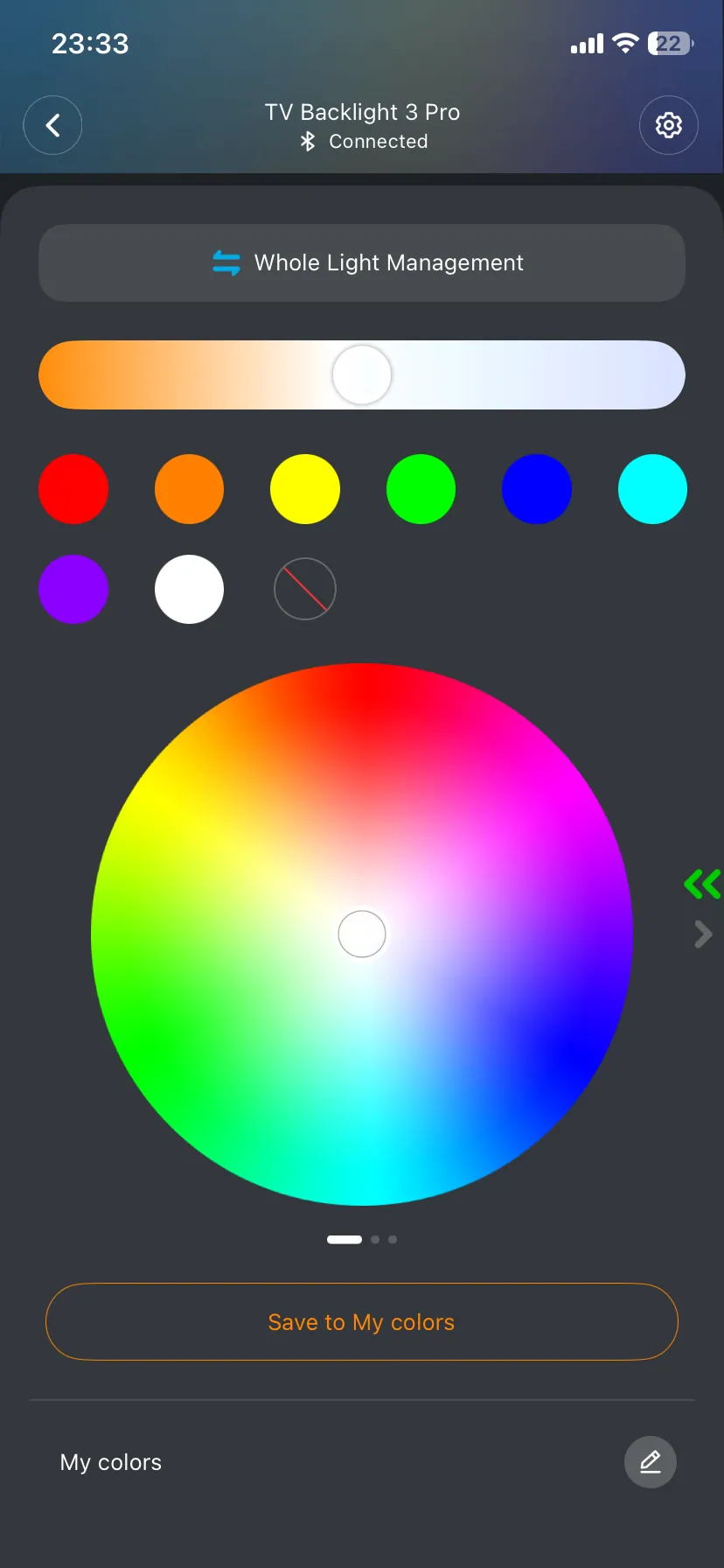Tap the My colors label

click(x=111, y=1462)
